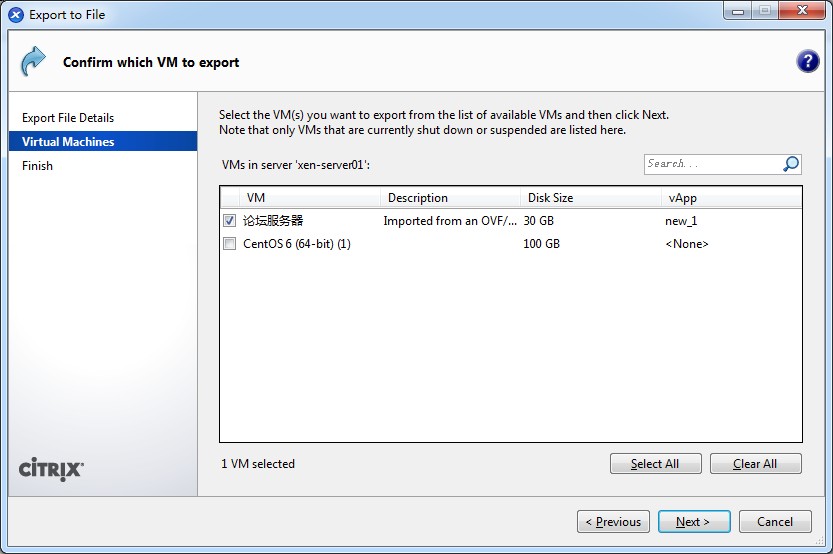
Task: Click the blue help question mark icon
Action: pos(808,62)
